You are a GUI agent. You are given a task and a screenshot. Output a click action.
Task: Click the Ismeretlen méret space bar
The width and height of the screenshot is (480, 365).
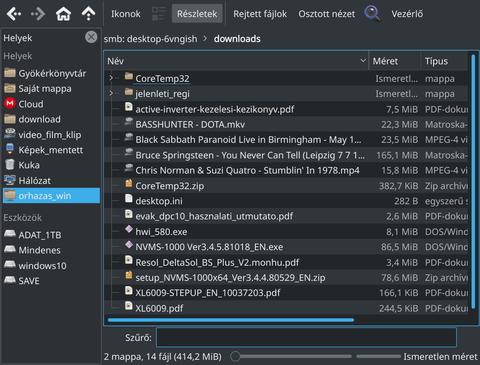click(x=378, y=356)
